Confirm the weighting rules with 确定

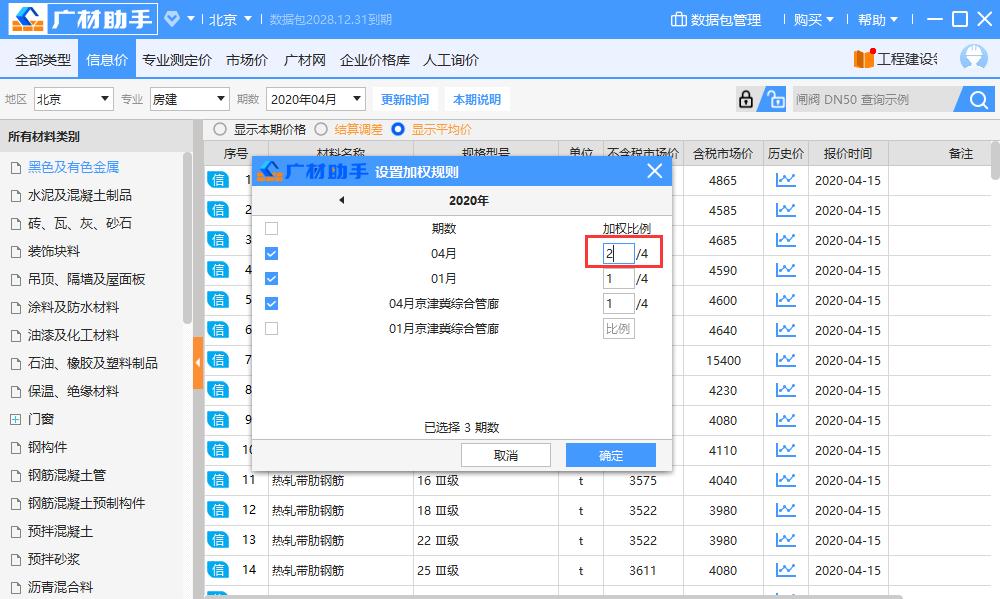(610, 455)
